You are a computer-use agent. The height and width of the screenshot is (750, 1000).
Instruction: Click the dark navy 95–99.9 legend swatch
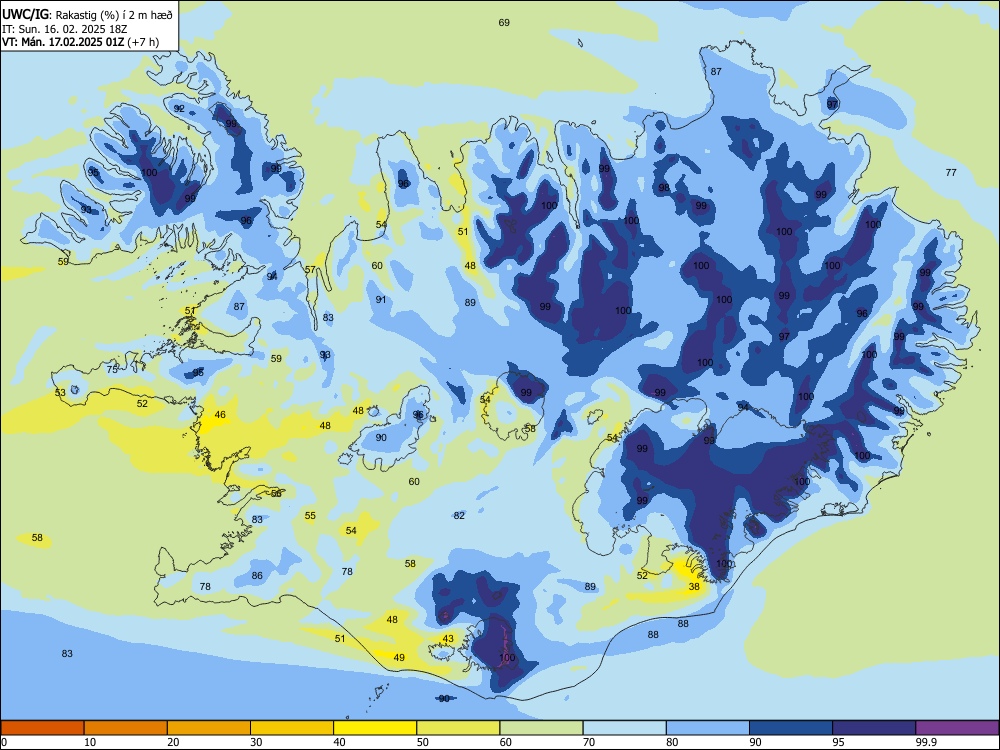click(x=874, y=728)
